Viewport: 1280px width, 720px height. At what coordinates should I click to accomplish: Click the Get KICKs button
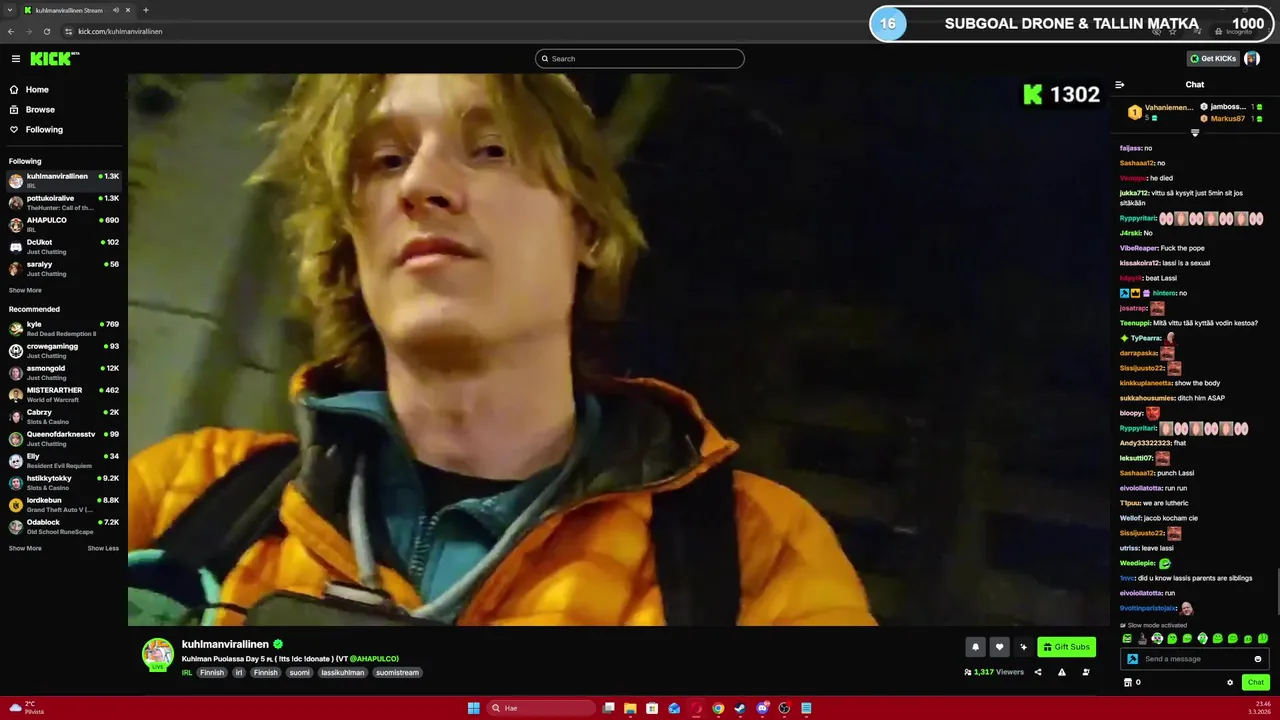point(1213,59)
